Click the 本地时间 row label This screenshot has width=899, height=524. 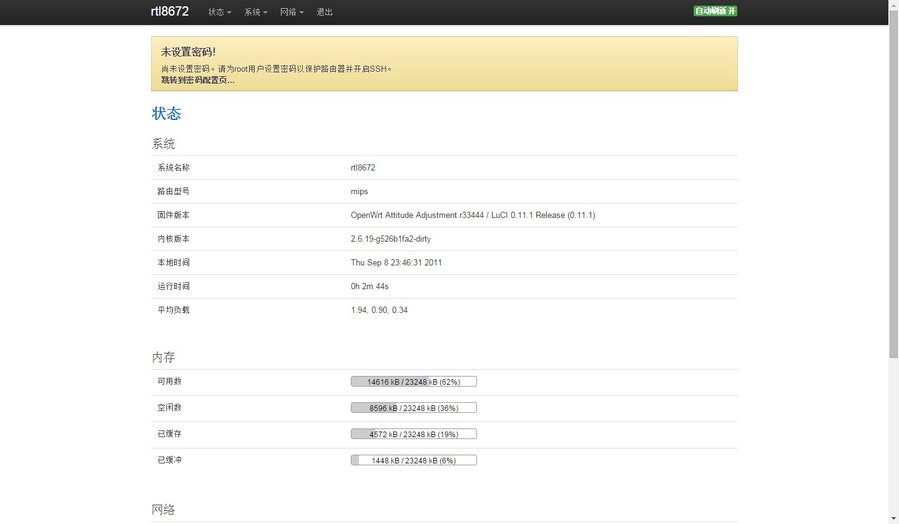[173, 263]
